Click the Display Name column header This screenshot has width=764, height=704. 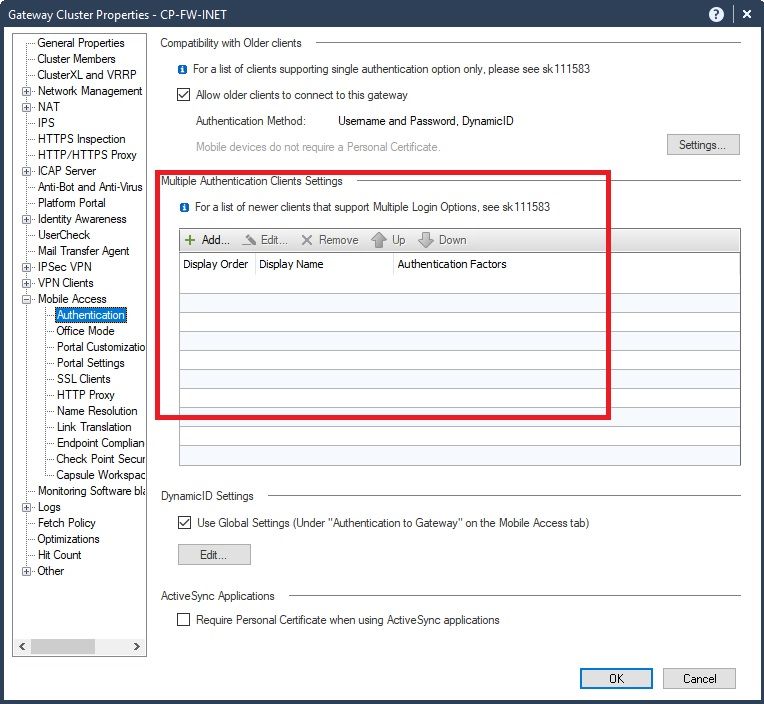tap(324, 264)
